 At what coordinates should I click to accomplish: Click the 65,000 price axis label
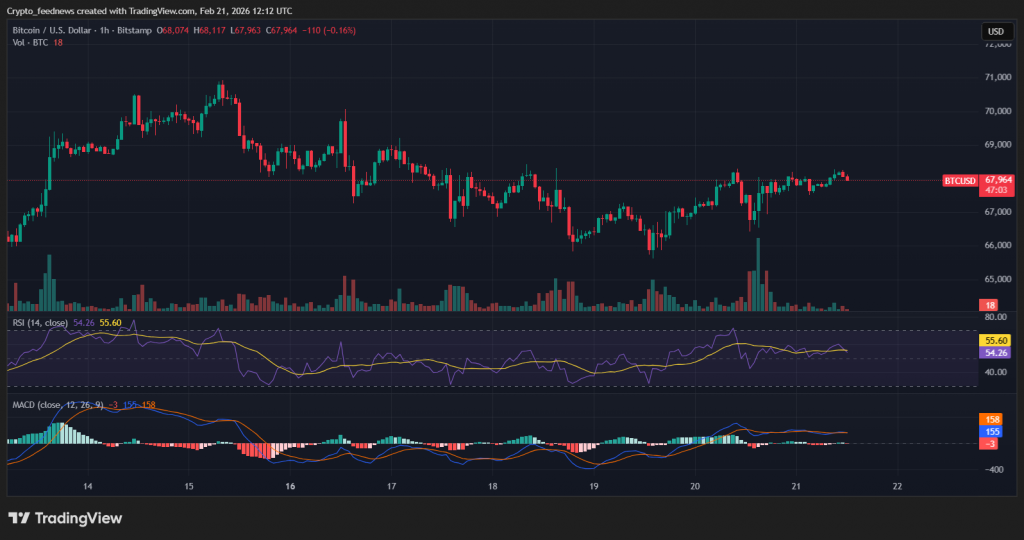click(x=998, y=279)
